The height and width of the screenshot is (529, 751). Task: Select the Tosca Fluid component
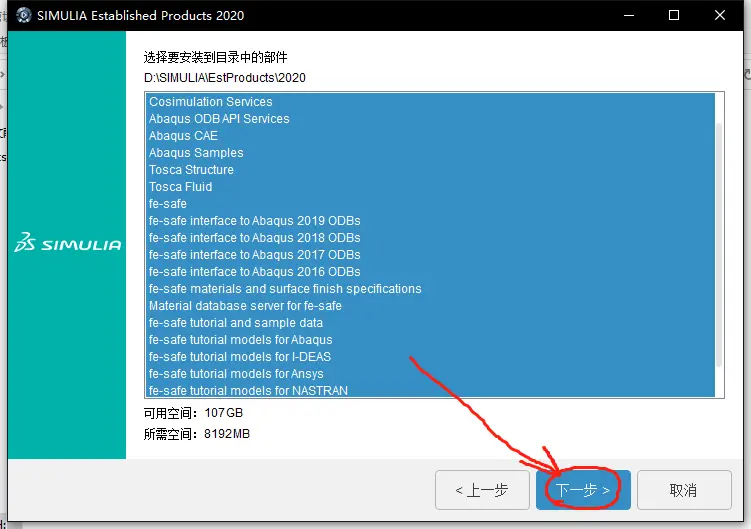(x=430, y=186)
